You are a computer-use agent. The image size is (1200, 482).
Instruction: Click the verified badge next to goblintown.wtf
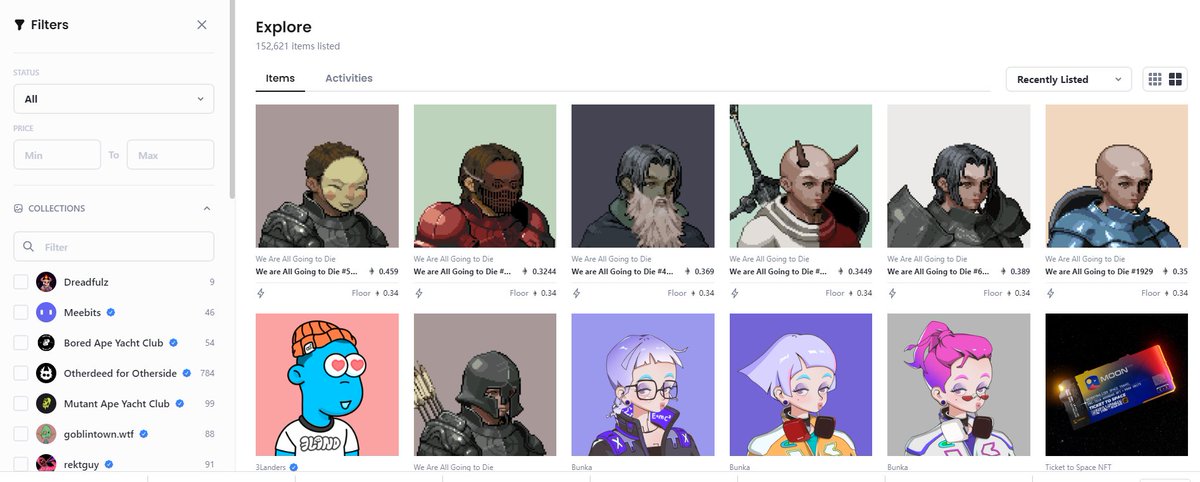point(144,434)
